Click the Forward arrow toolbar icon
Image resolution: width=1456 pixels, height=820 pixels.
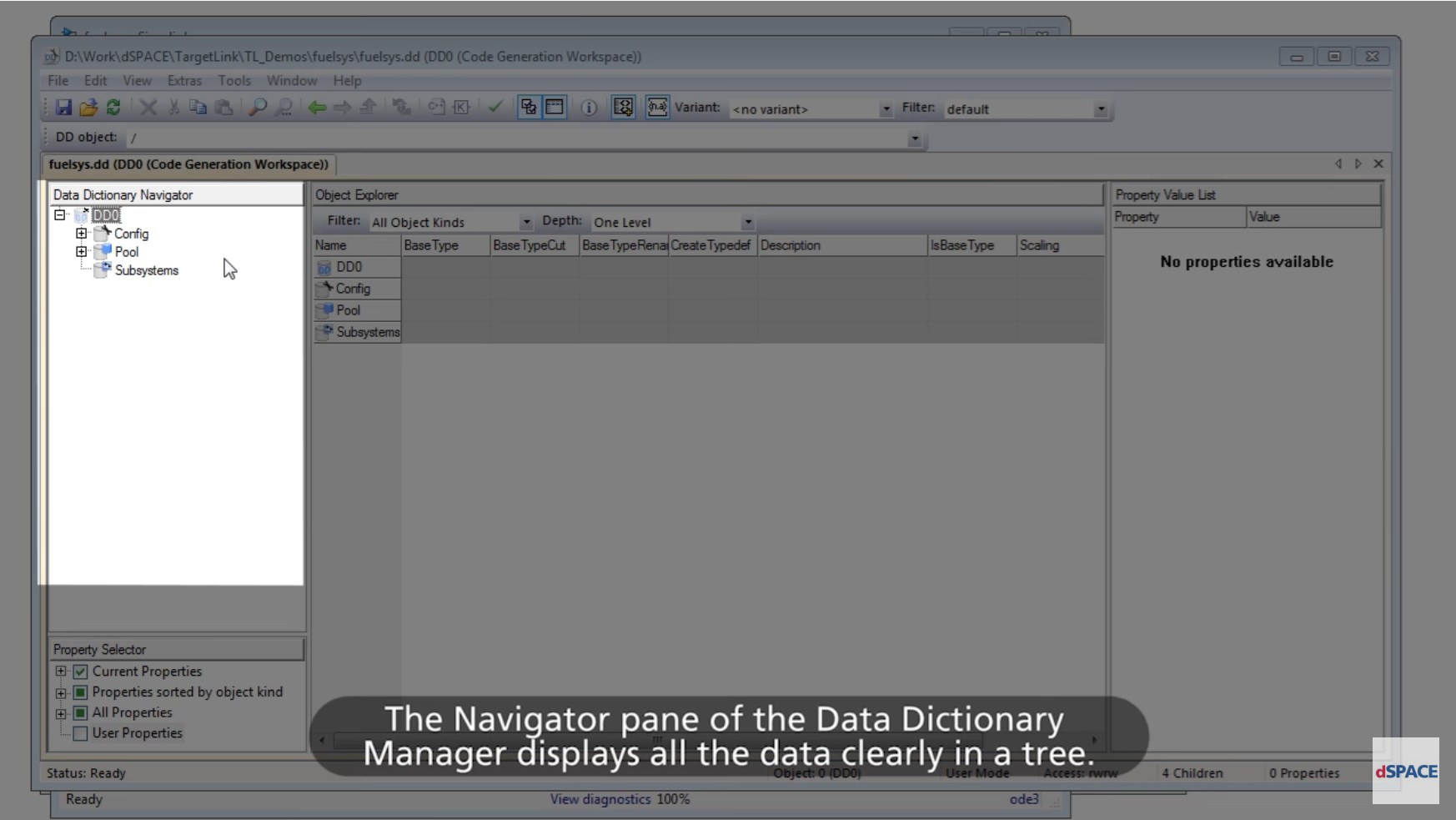pyautogui.click(x=342, y=108)
